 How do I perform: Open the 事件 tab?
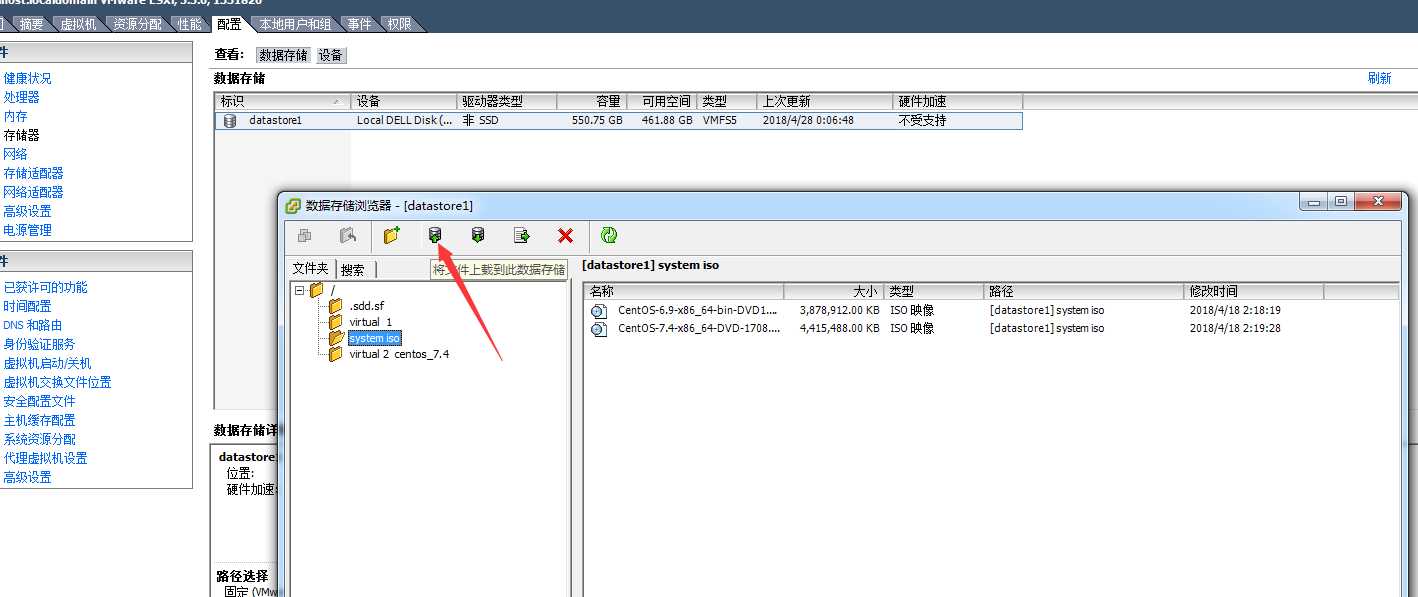(360, 24)
